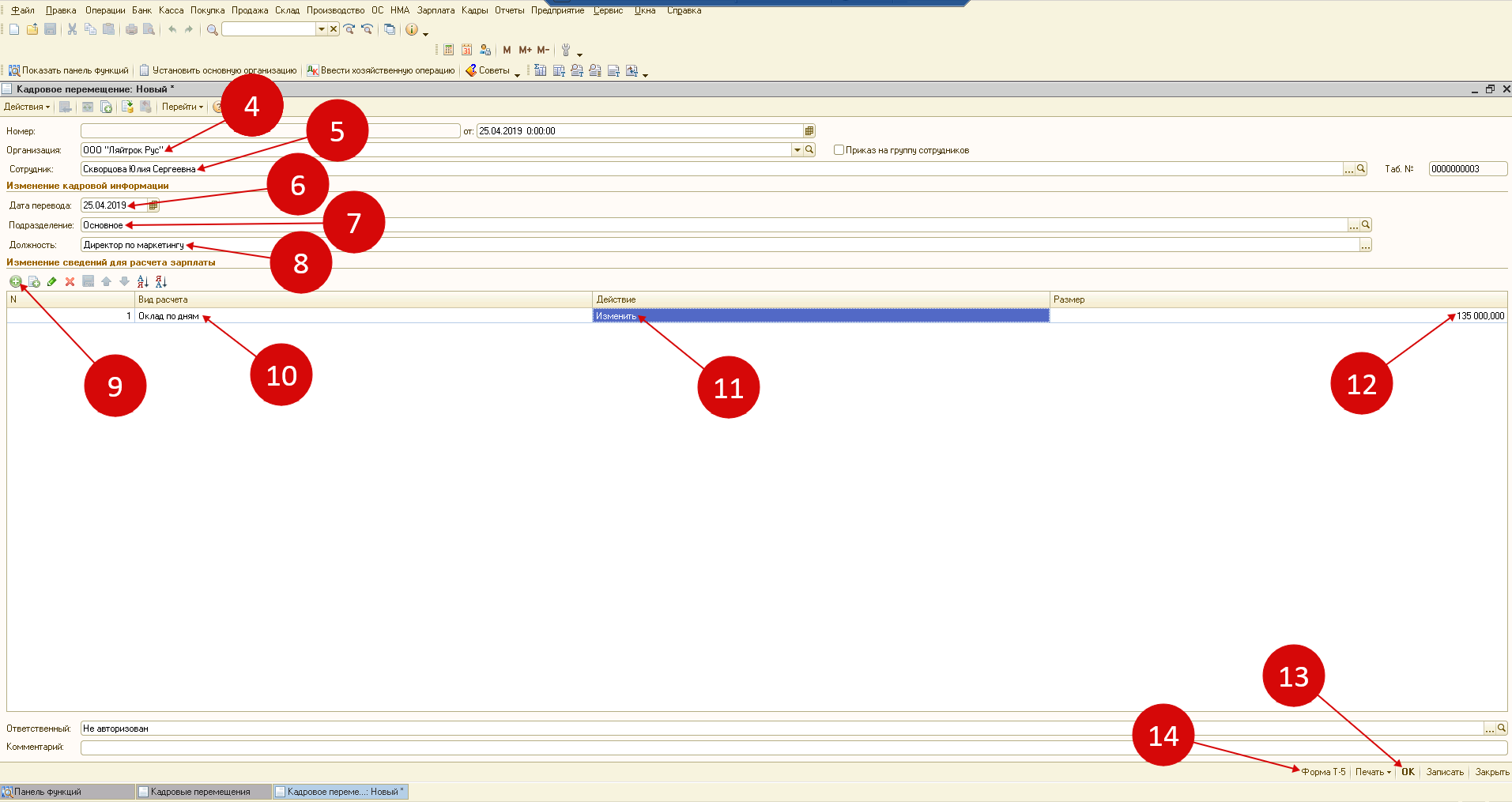Click Показать панель функций button
Screen dimensions: 1512x802
point(69,70)
